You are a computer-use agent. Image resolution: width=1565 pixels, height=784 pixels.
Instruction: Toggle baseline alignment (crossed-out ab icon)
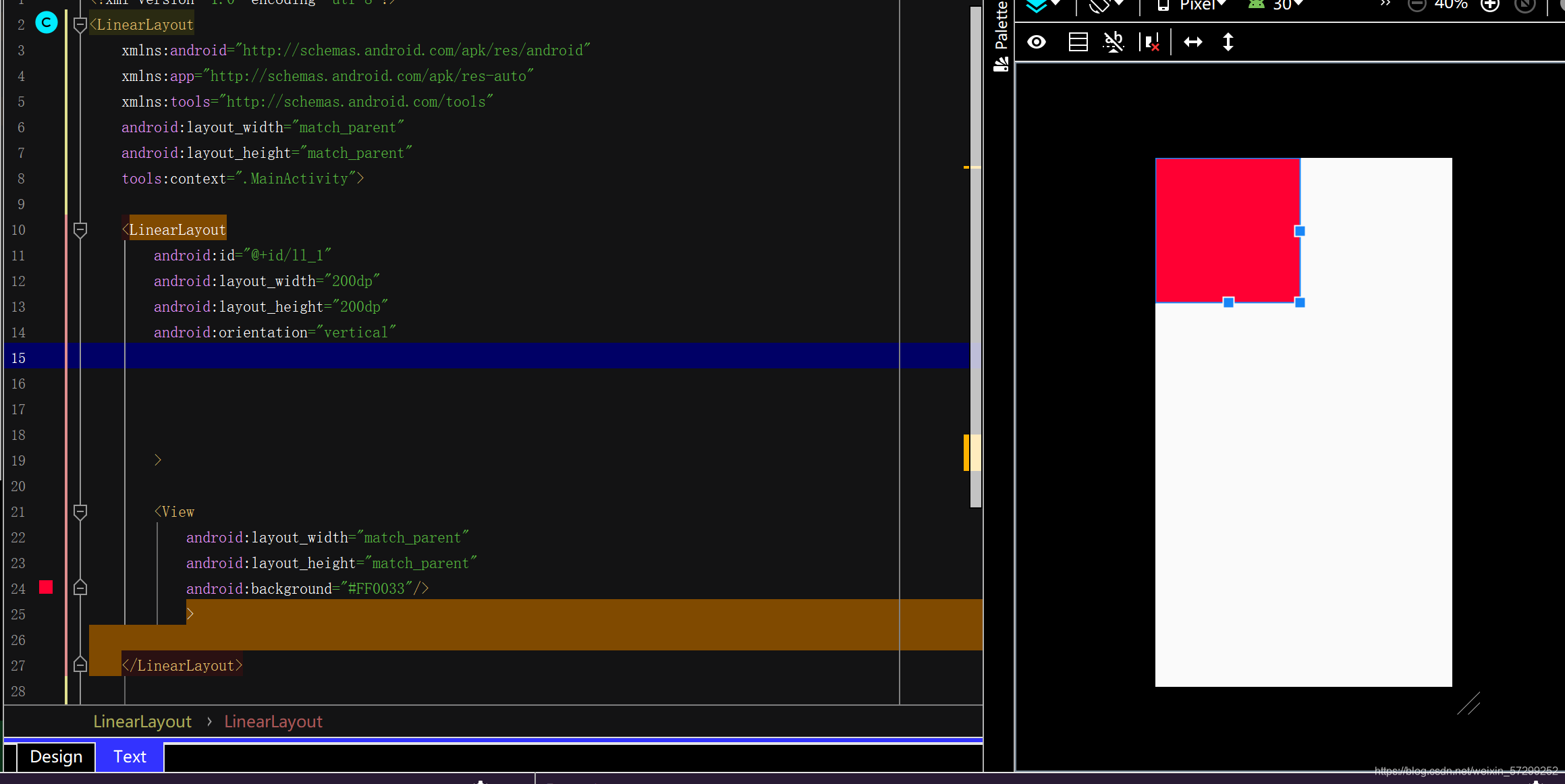1114,43
